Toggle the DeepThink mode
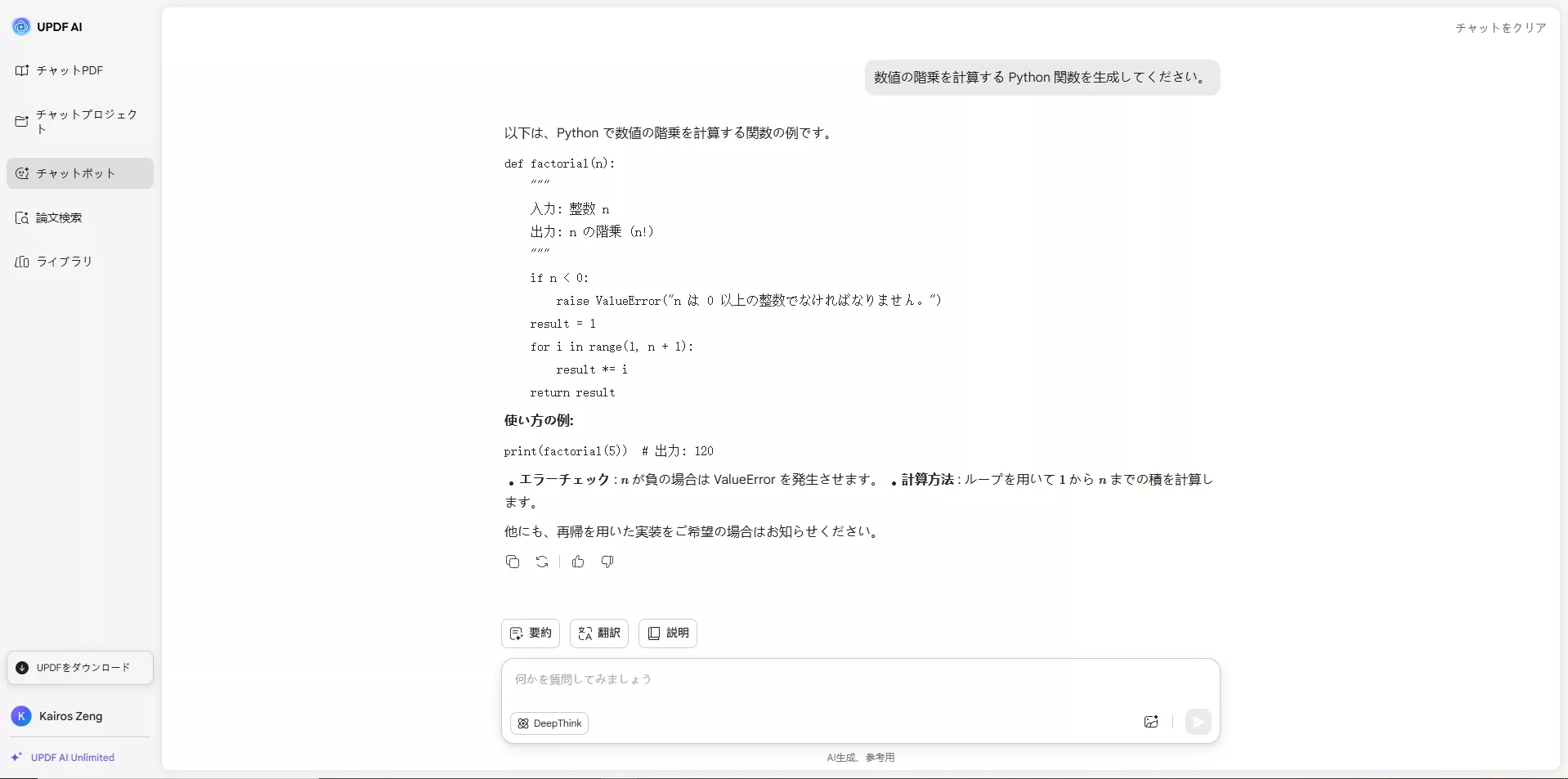 (549, 723)
